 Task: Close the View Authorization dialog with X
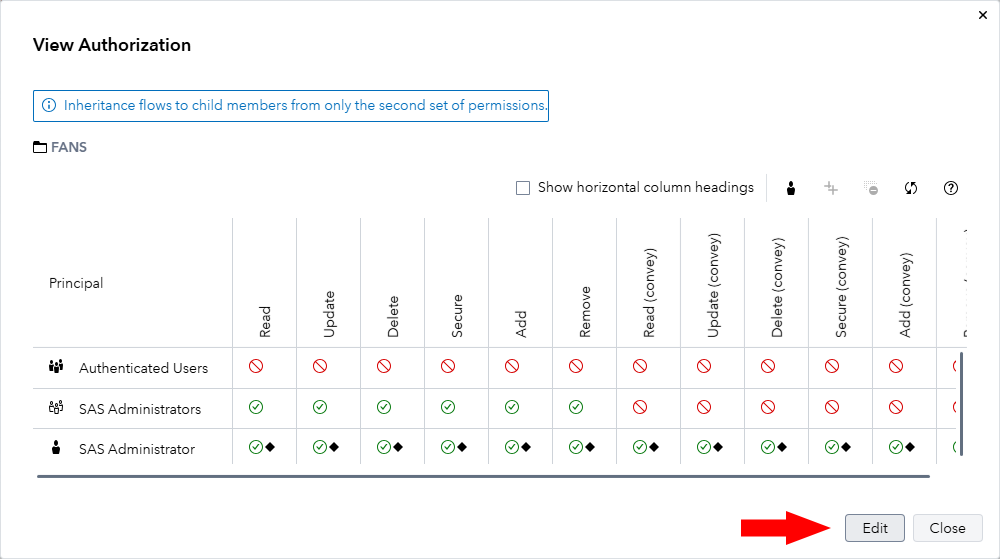coord(978,15)
